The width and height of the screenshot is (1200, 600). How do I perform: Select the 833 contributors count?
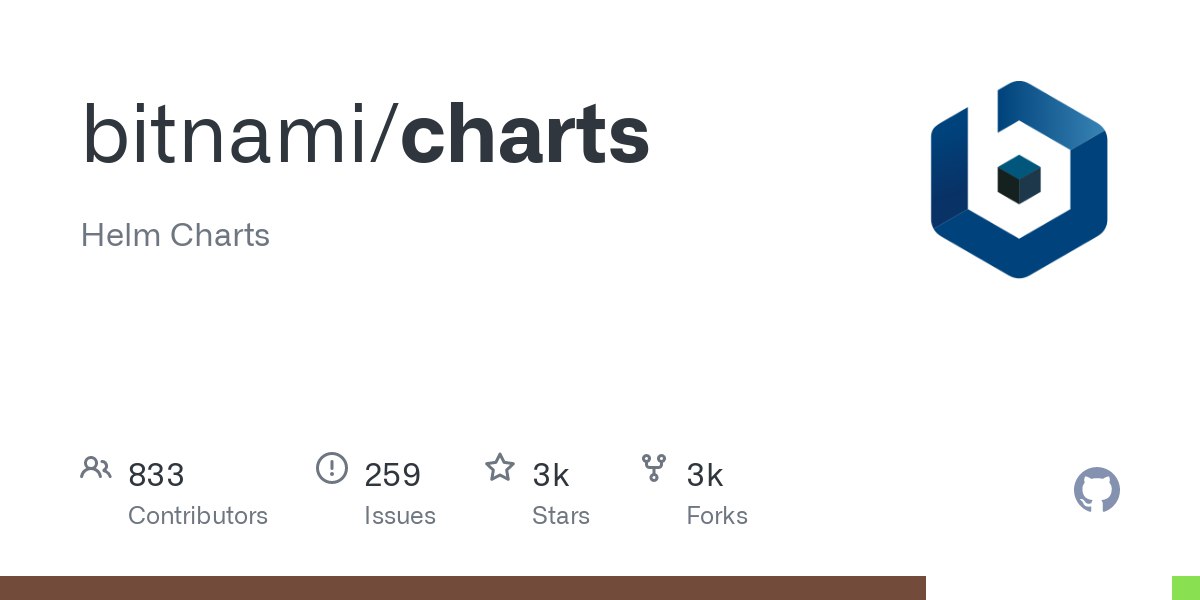point(156,475)
